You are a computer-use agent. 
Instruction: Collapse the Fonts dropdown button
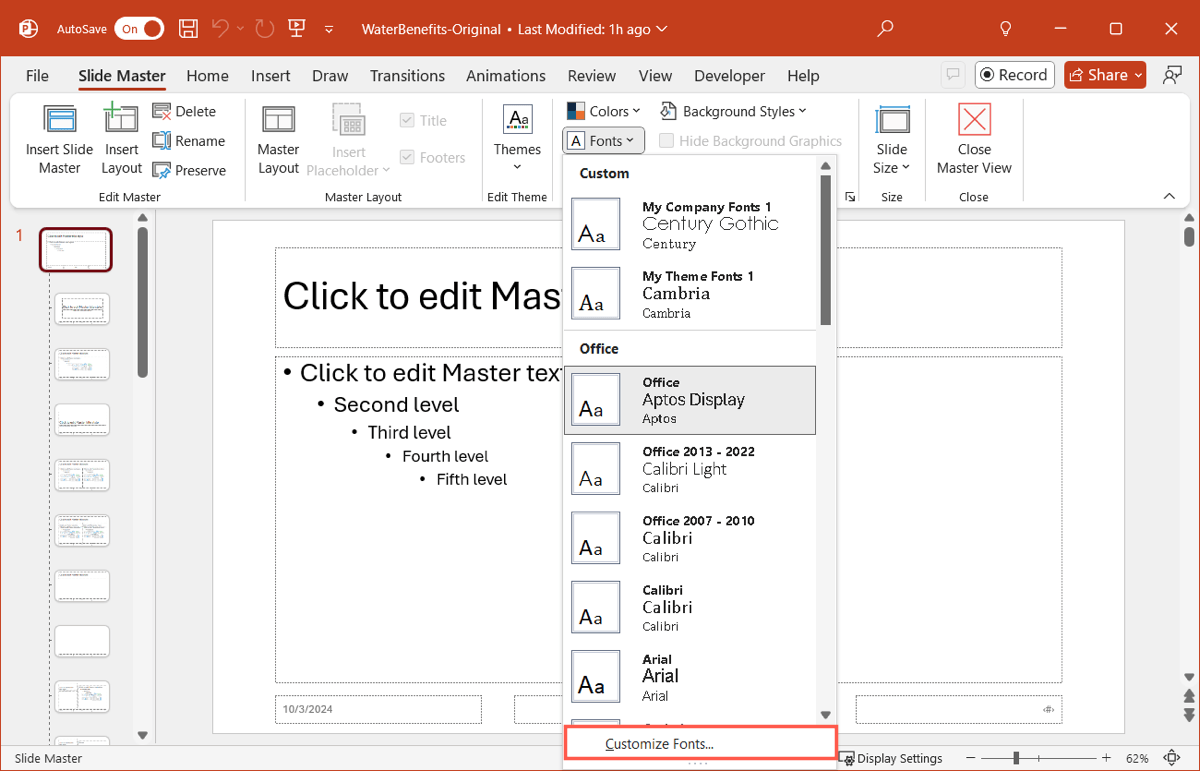(603, 141)
